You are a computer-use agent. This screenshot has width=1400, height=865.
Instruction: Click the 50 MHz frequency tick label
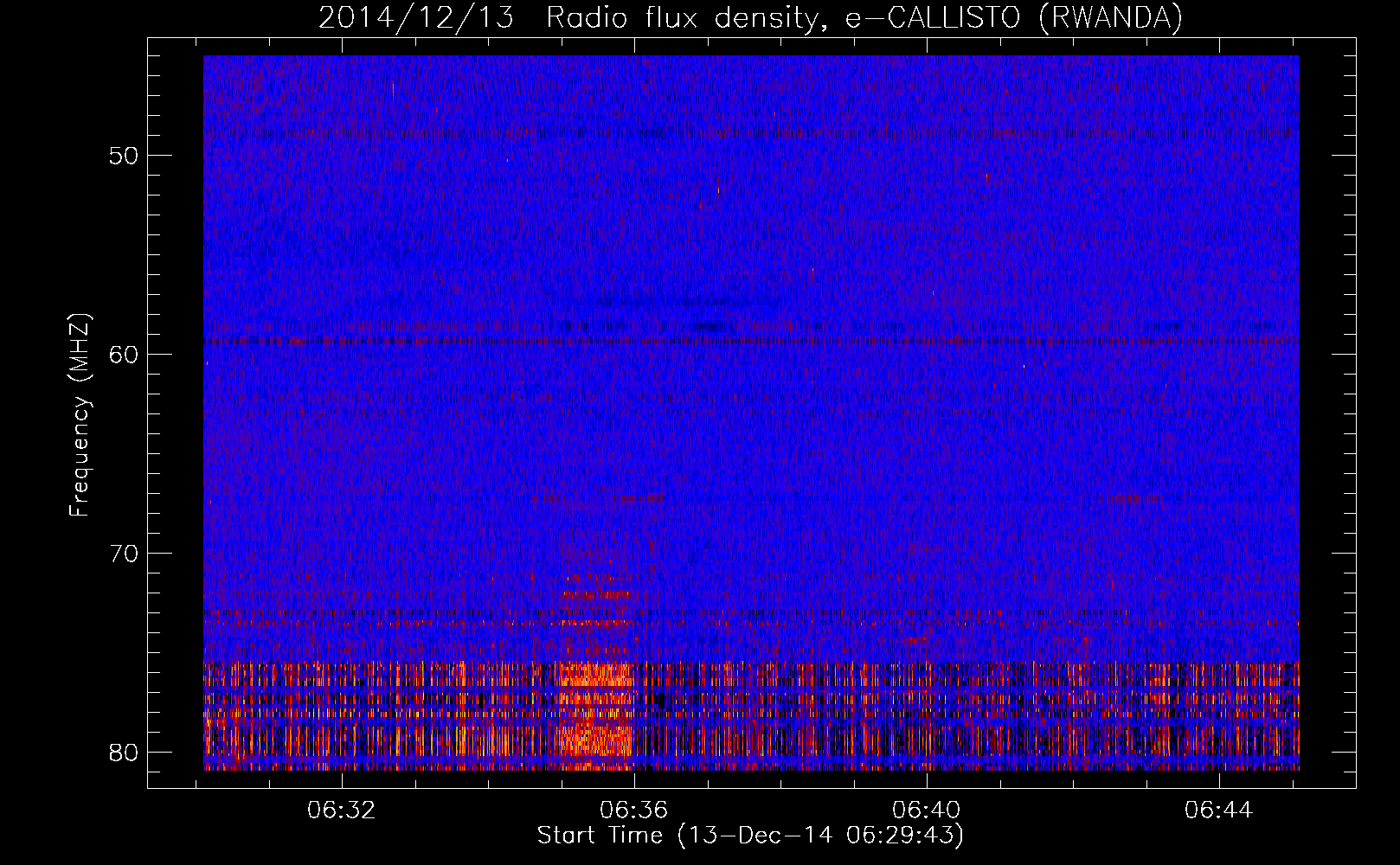(x=124, y=156)
